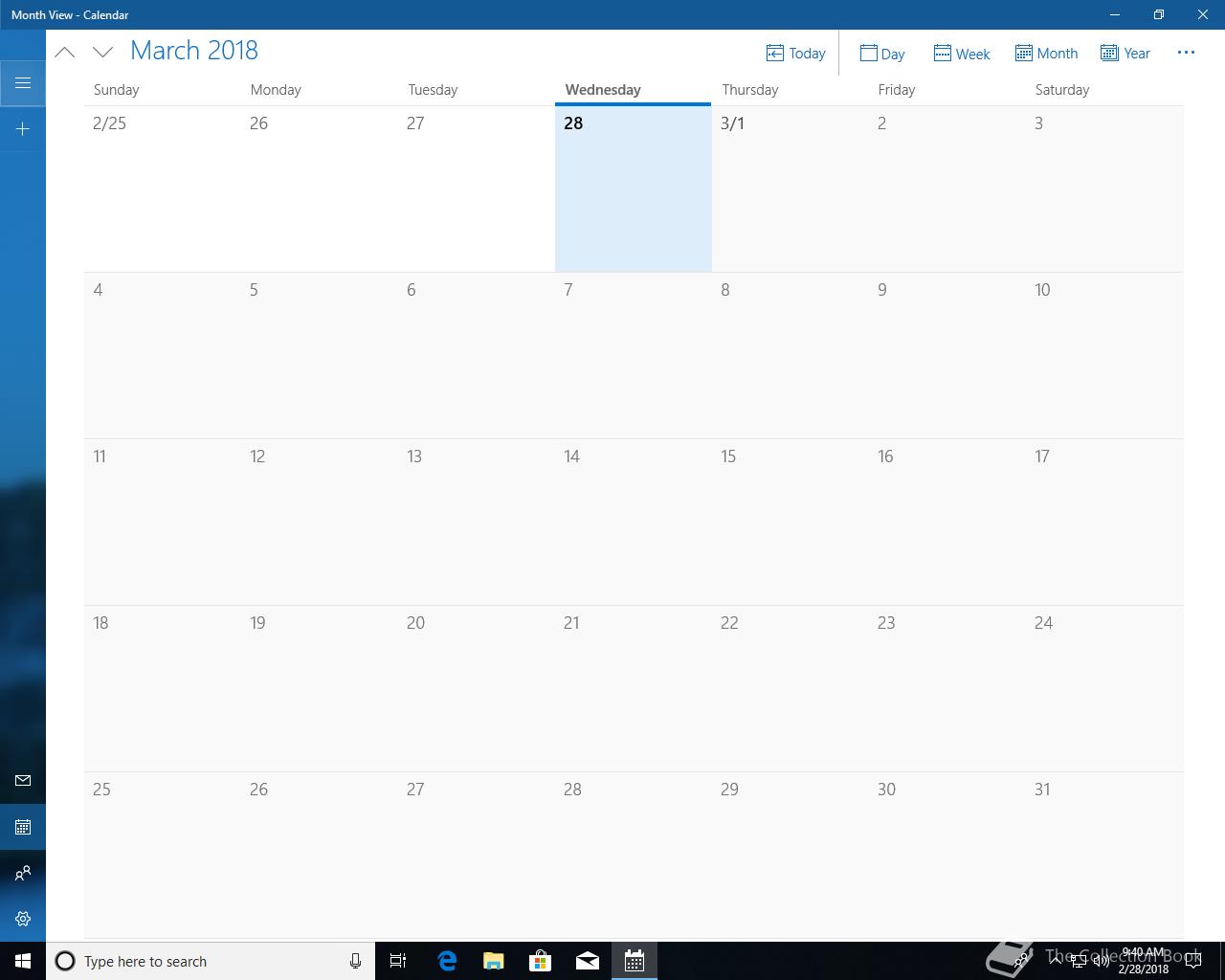Jump to Today
The width and height of the screenshot is (1225, 980).
click(796, 54)
